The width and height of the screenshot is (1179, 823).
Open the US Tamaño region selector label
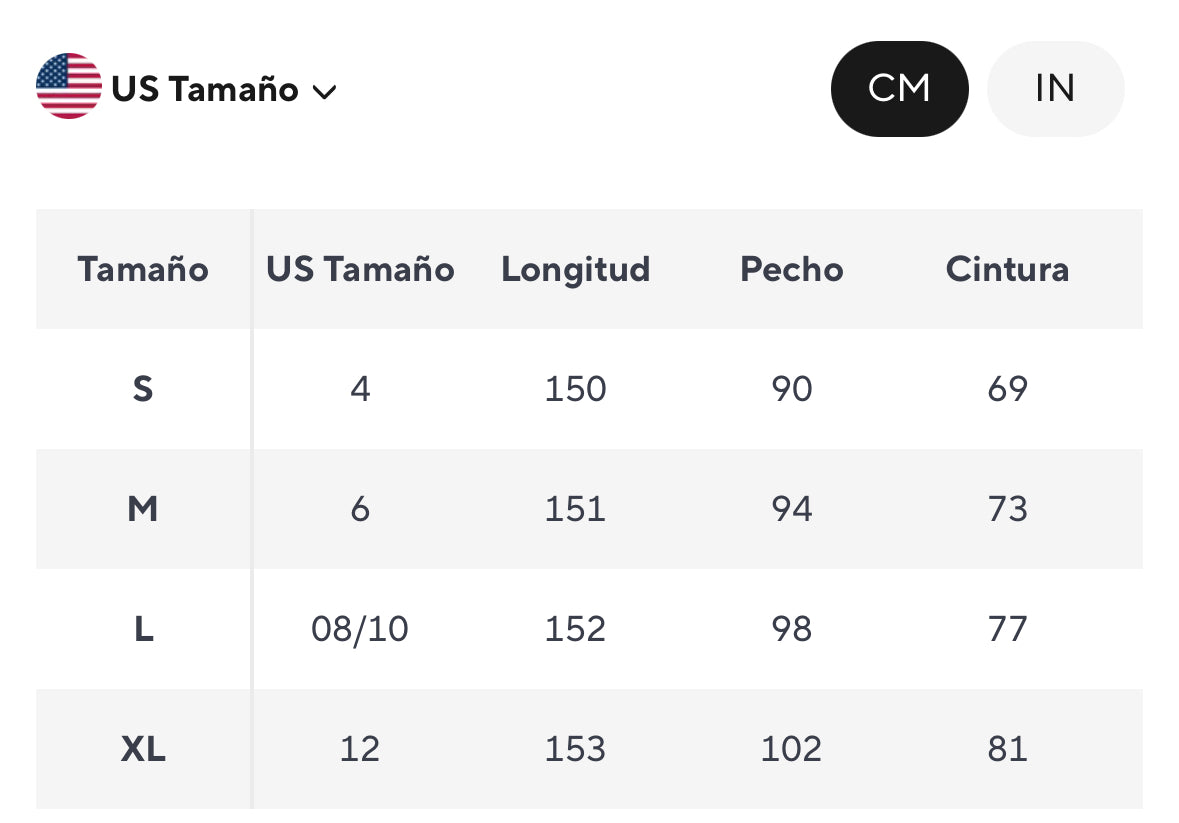coord(205,90)
